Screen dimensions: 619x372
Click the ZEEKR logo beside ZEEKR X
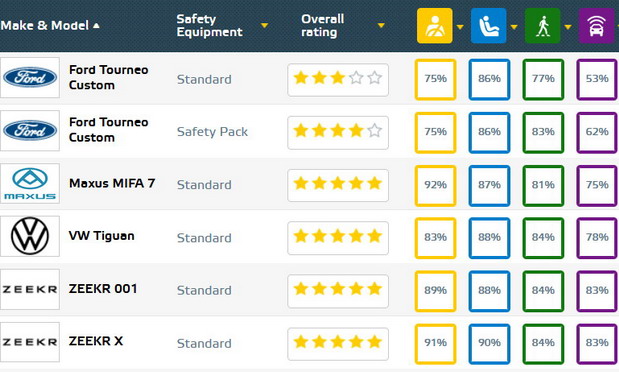tap(30, 342)
